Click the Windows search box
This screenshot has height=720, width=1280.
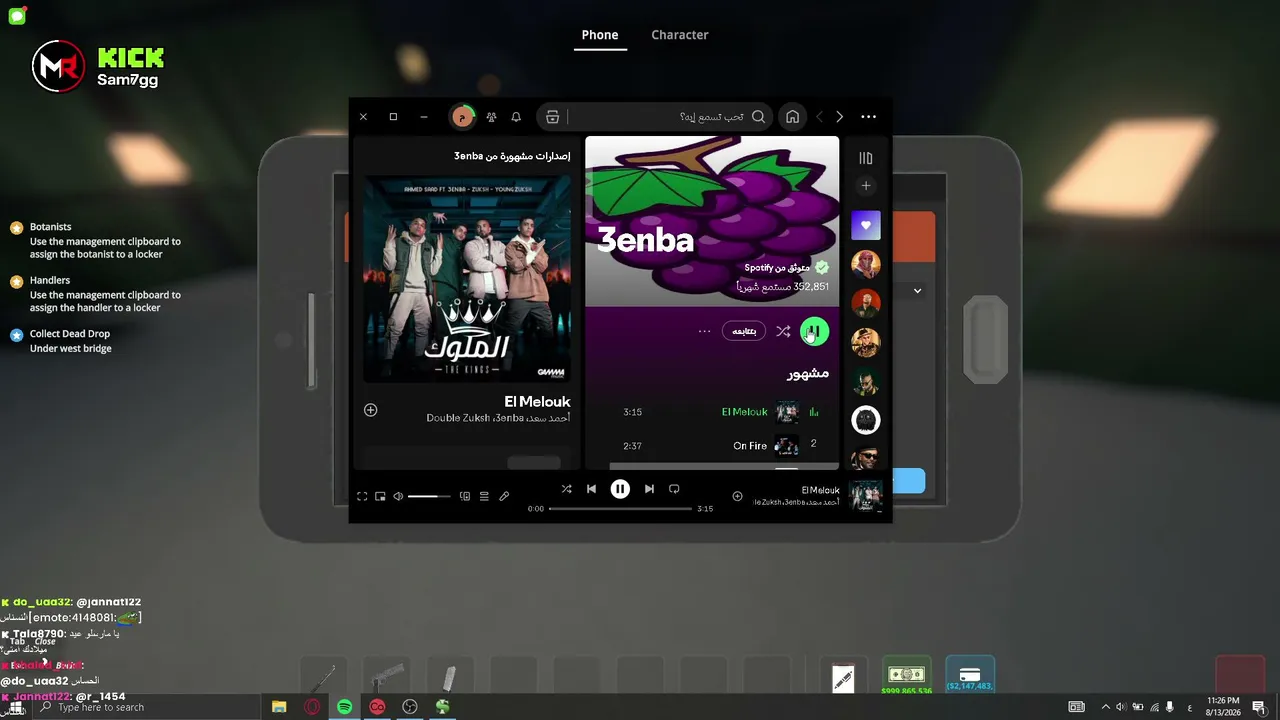click(x=146, y=707)
